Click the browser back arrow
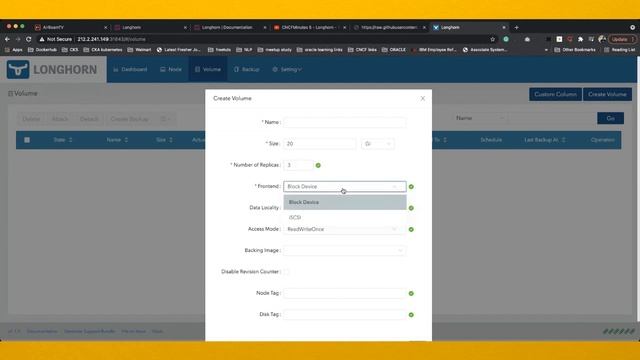 point(7,39)
